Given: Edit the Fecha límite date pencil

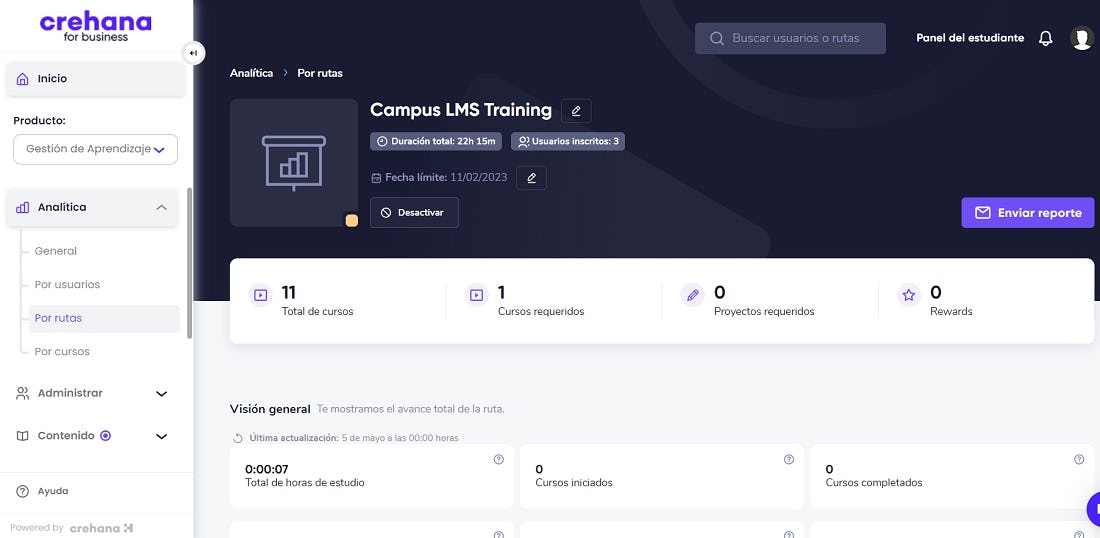Looking at the screenshot, I should (x=531, y=178).
